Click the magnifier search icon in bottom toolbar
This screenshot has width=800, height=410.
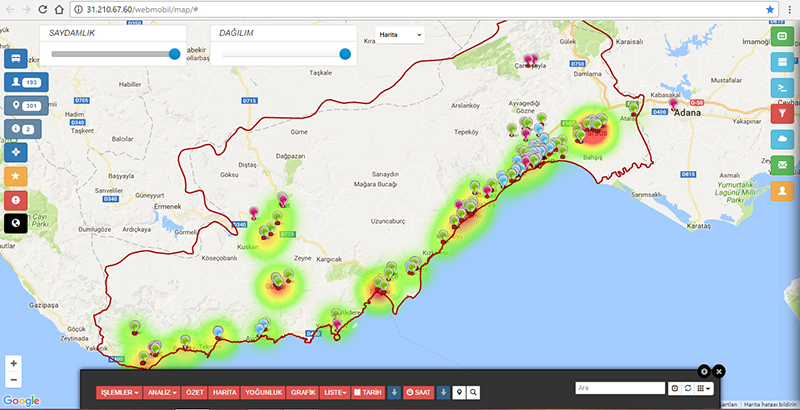[x=473, y=392]
